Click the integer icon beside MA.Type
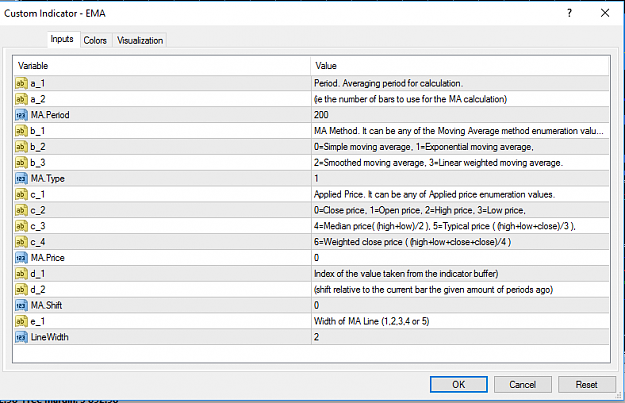Viewport: 625px width, 403px height. (x=21, y=179)
